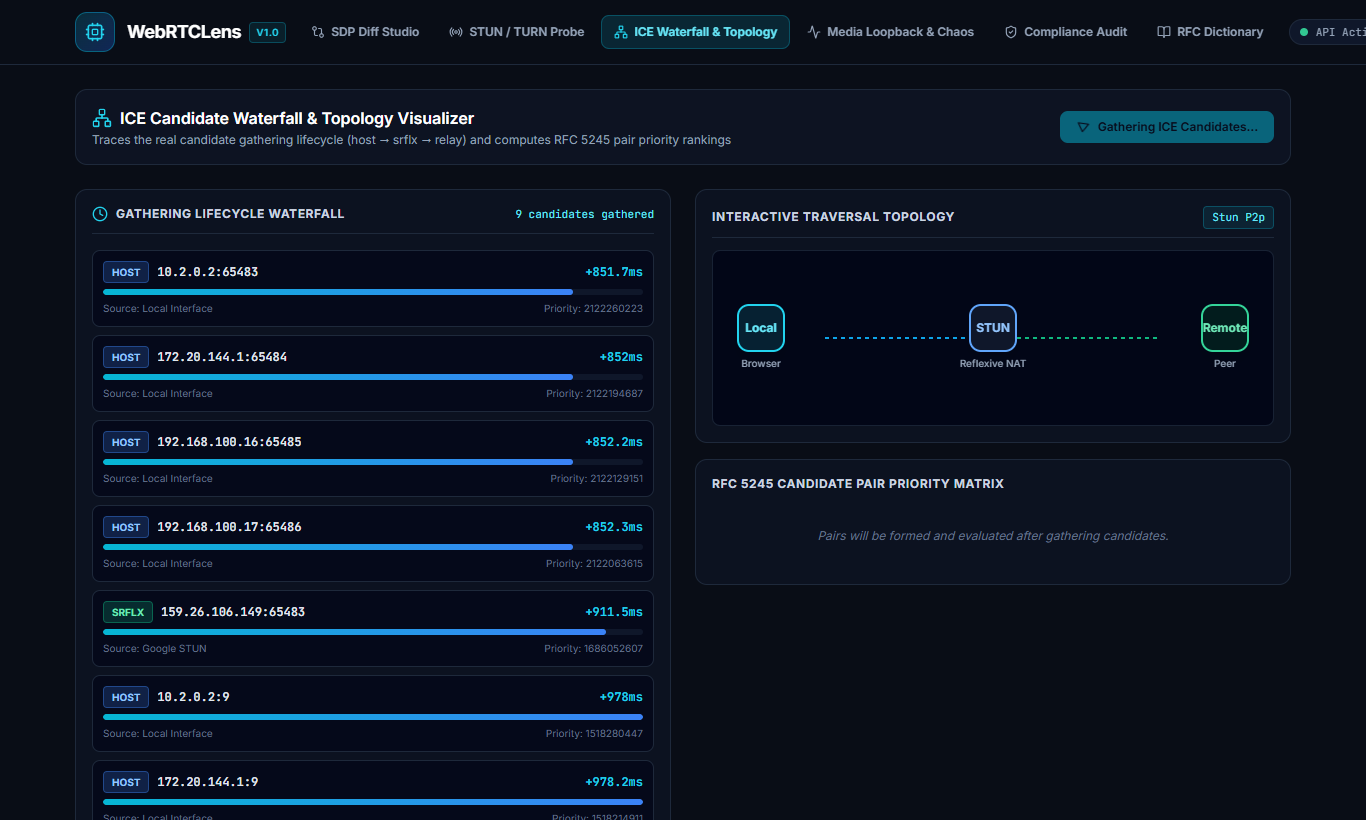Click the Priority: 2122194687 label
This screenshot has width=1366, height=820.
[594, 394]
